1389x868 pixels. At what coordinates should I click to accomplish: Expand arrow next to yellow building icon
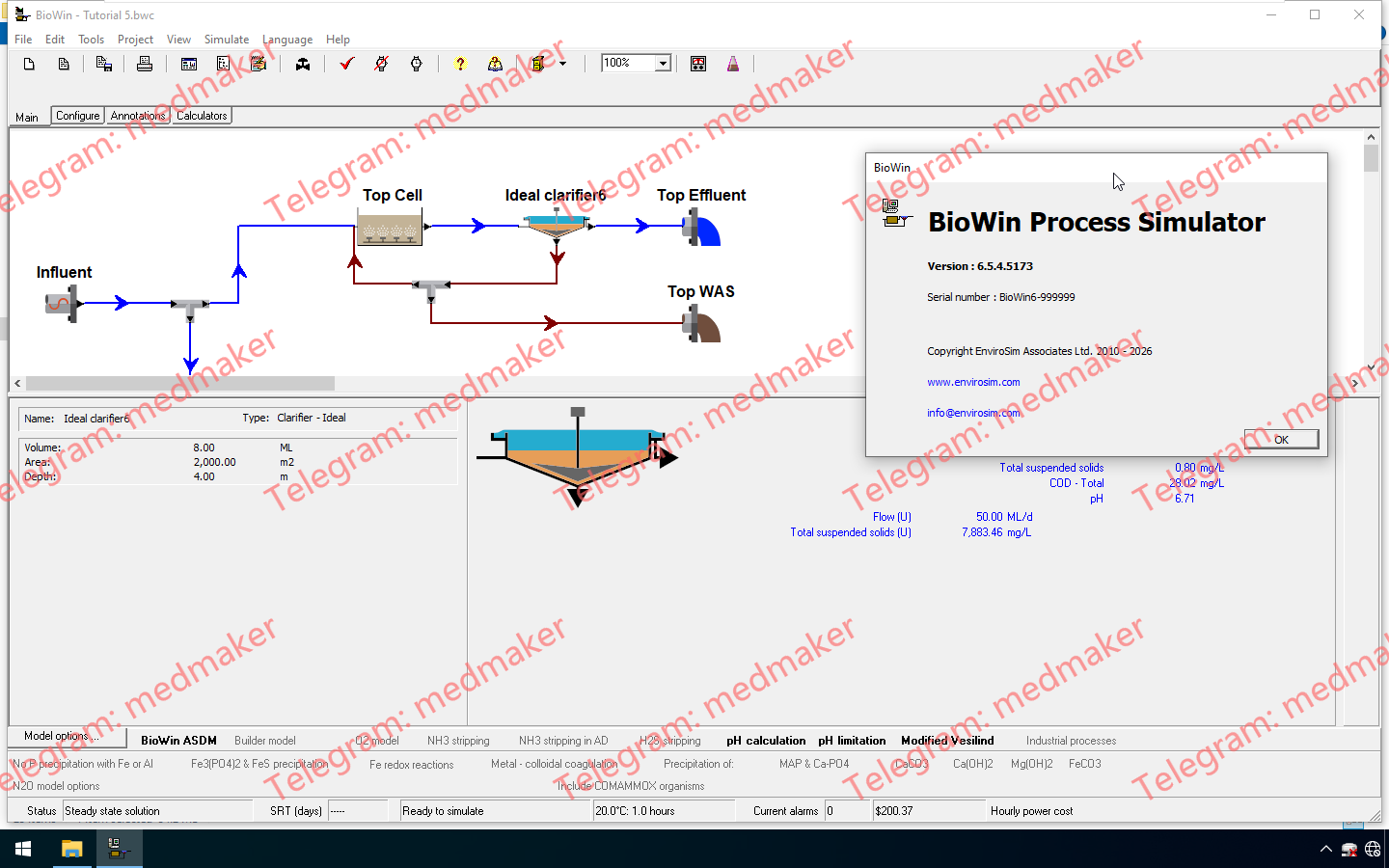[562, 64]
